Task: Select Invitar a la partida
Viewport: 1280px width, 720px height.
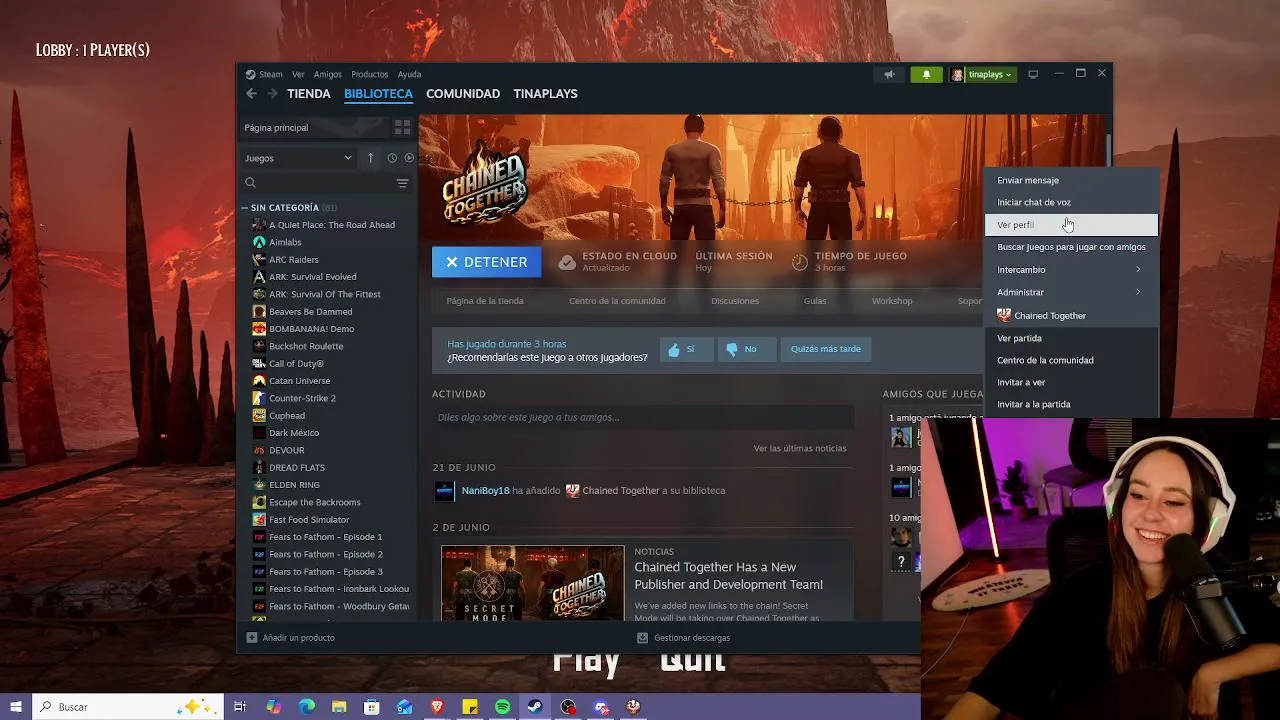Action: coord(1071,404)
